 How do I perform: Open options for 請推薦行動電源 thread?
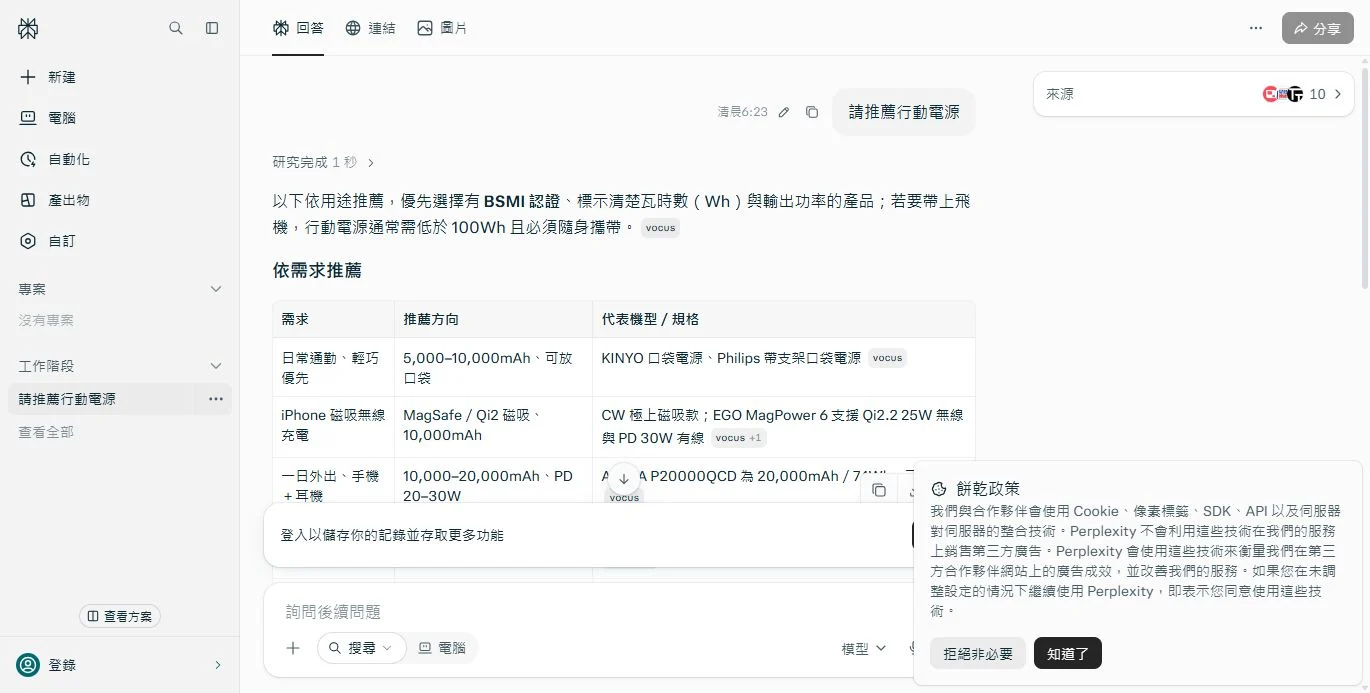[216, 399]
